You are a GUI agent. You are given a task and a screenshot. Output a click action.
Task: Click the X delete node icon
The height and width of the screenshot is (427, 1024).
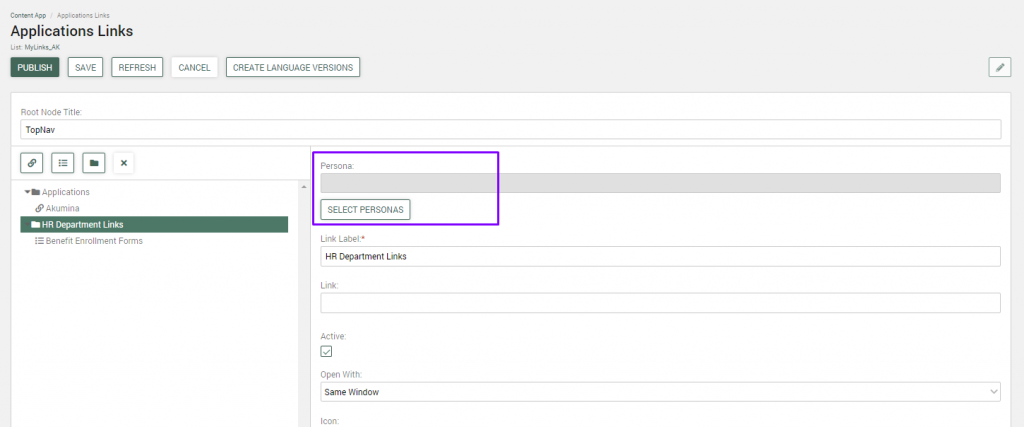124,162
